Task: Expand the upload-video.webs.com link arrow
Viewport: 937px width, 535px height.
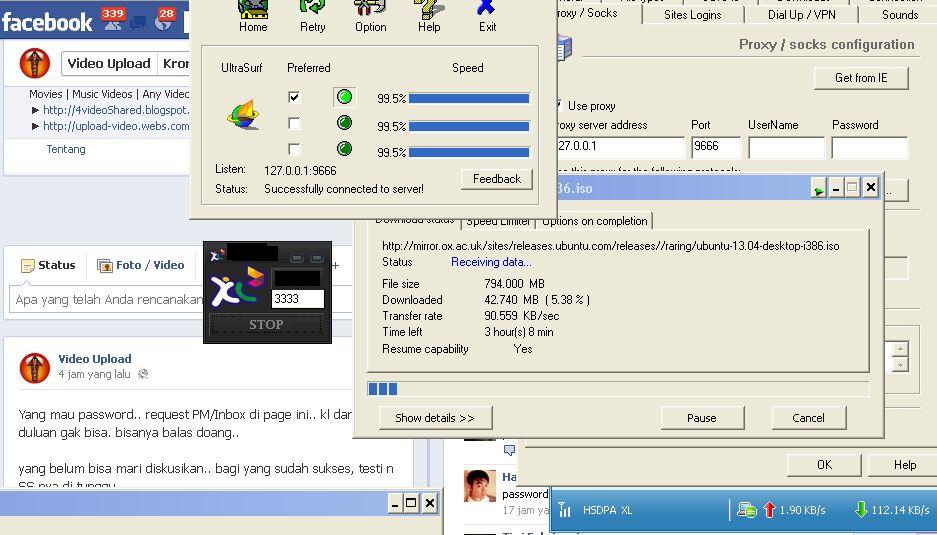Action: [35, 126]
